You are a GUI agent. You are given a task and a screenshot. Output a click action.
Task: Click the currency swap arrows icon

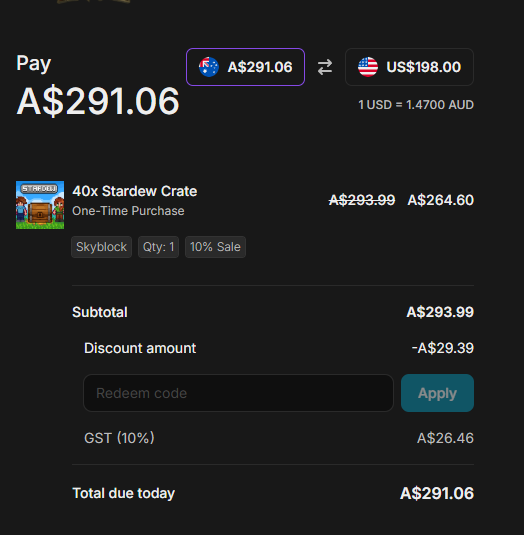click(x=325, y=67)
